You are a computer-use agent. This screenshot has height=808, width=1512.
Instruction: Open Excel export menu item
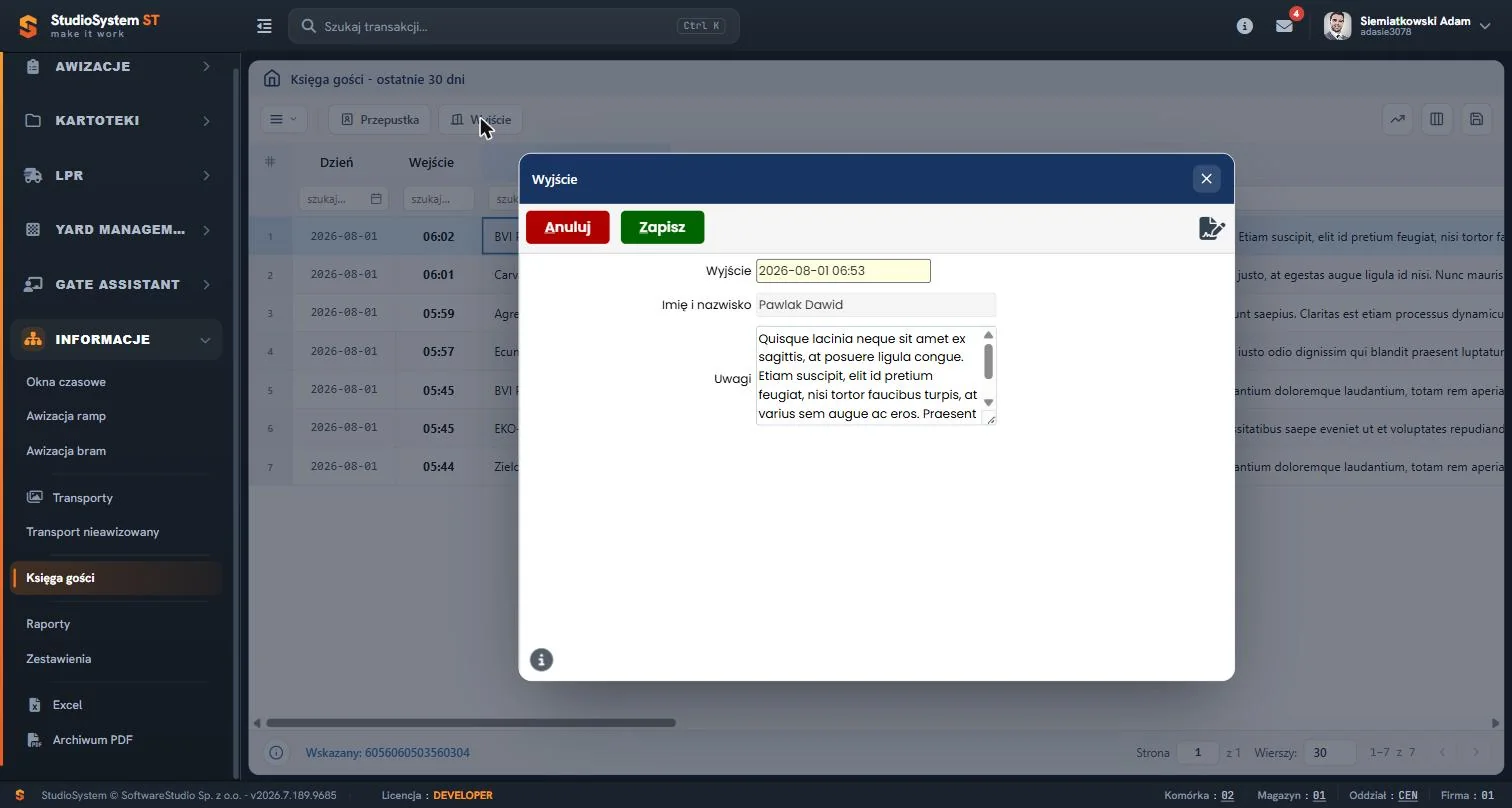pos(67,705)
